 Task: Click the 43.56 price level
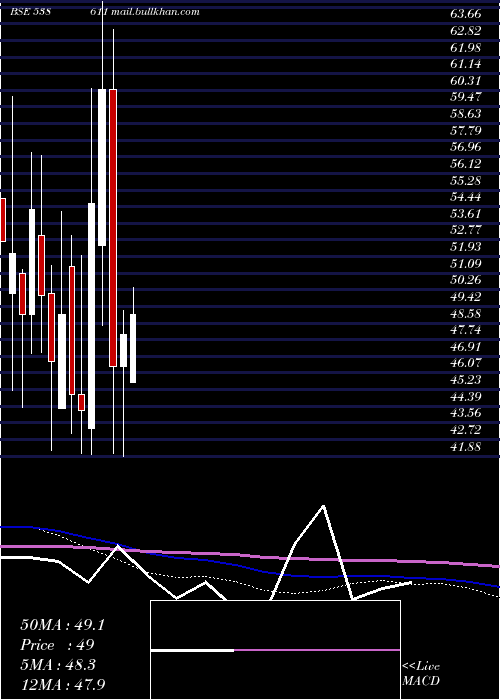466,413
